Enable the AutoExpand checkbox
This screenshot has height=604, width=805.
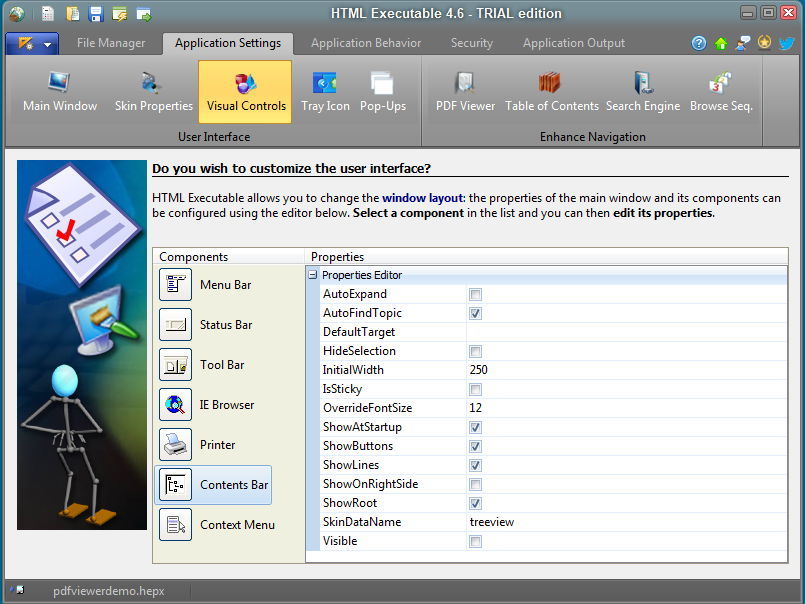click(x=476, y=294)
